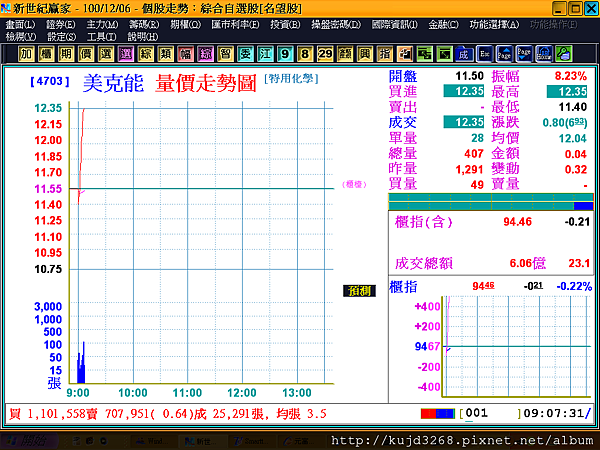Click the buy/sell ratio bar under 買量

(491, 202)
